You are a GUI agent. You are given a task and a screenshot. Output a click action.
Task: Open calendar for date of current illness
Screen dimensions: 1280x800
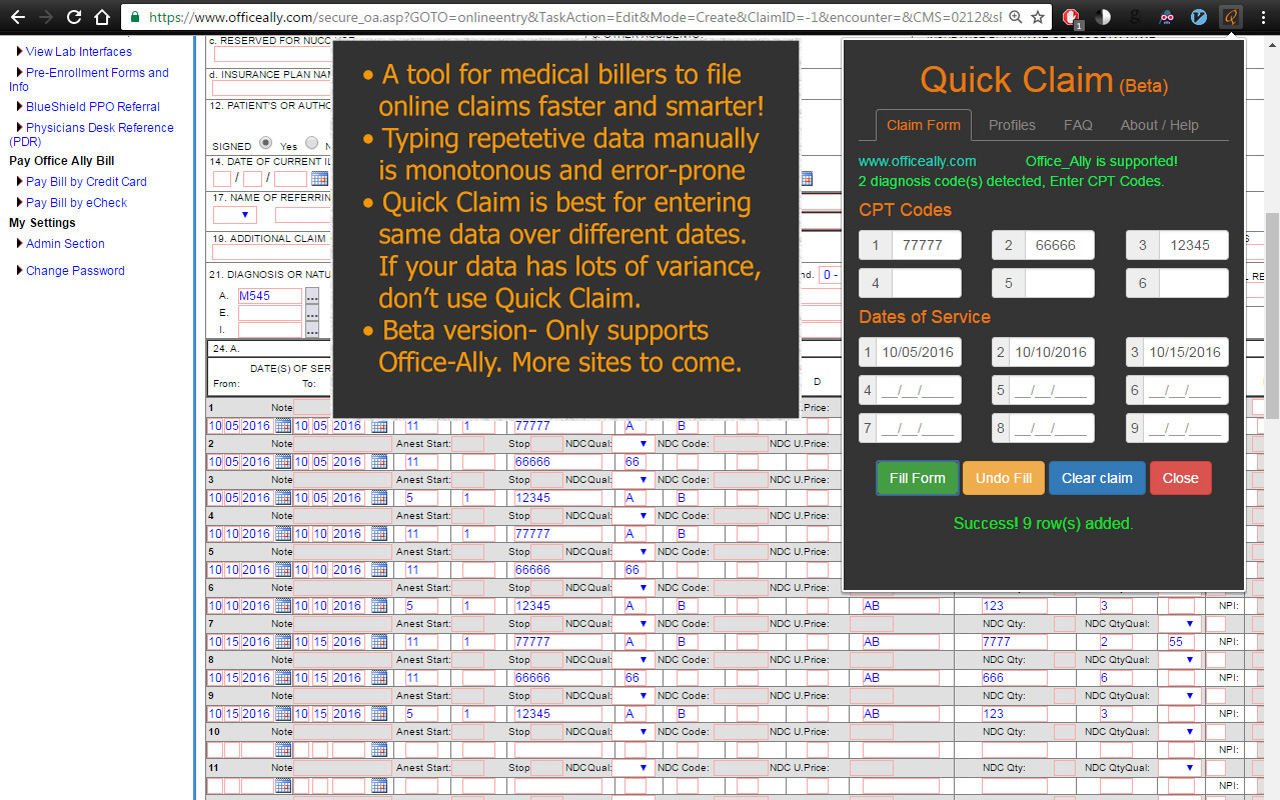click(x=319, y=179)
